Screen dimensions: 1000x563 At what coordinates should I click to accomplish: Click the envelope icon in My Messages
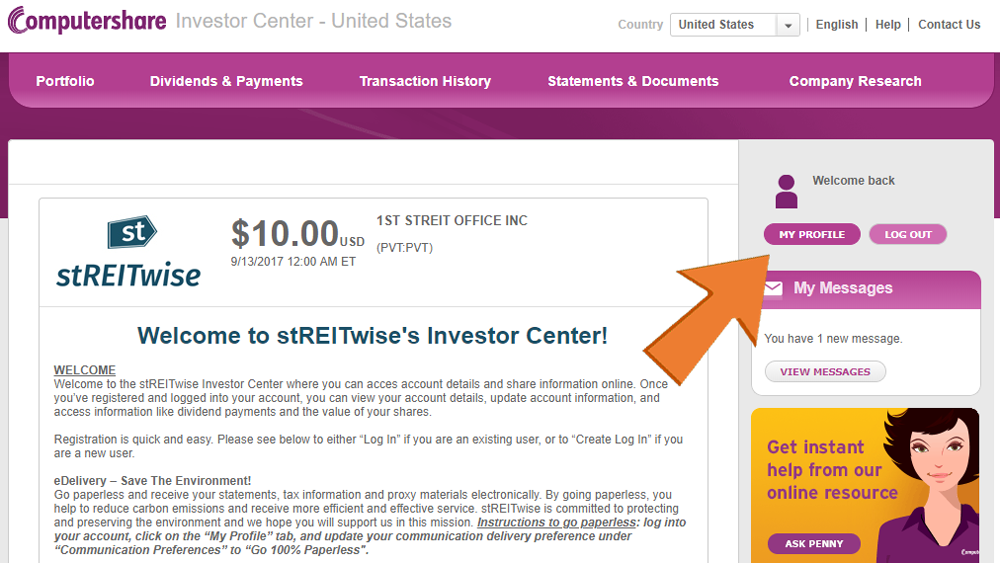point(774,288)
